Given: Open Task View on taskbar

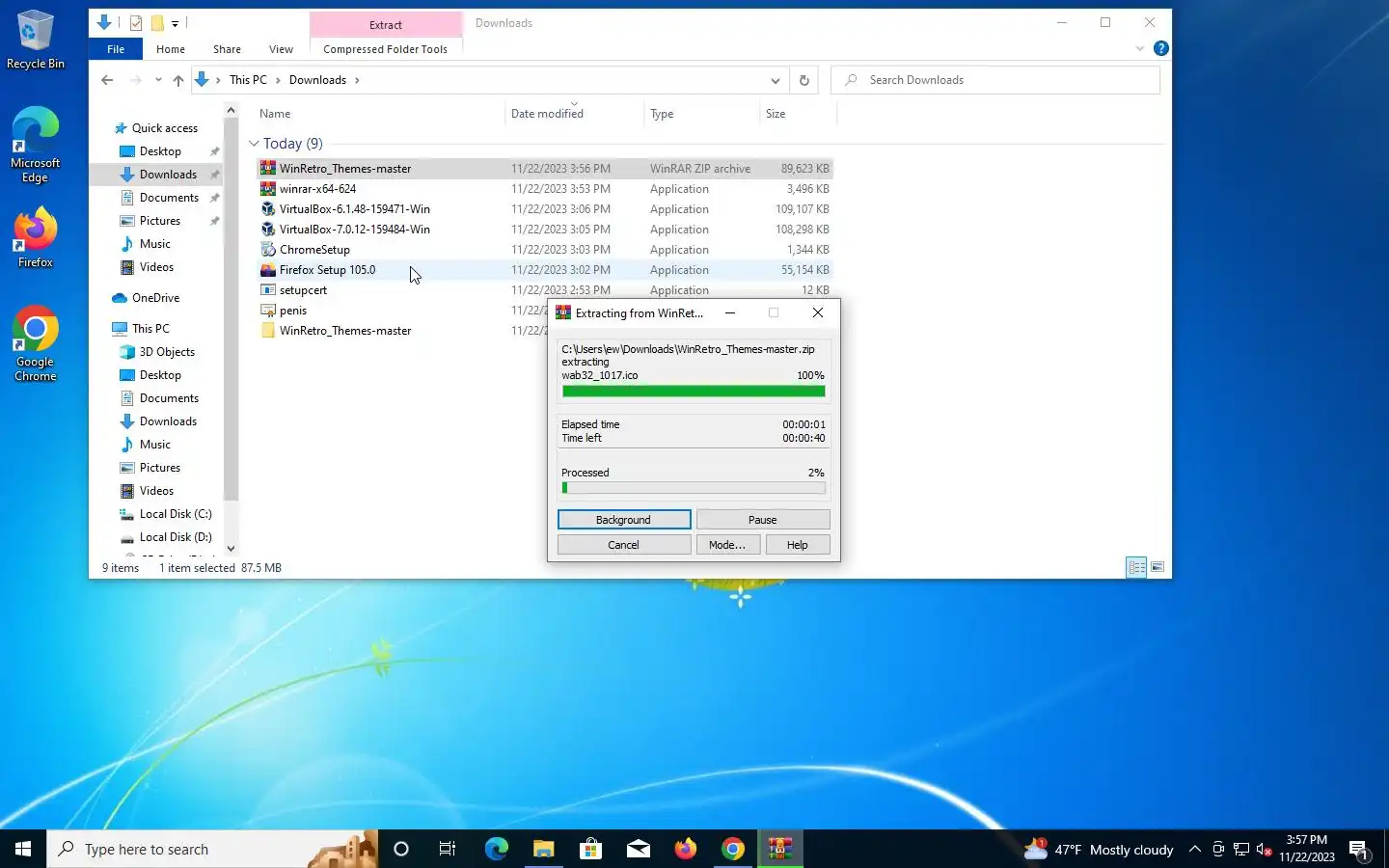Looking at the screenshot, I should [x=448, y=849].
